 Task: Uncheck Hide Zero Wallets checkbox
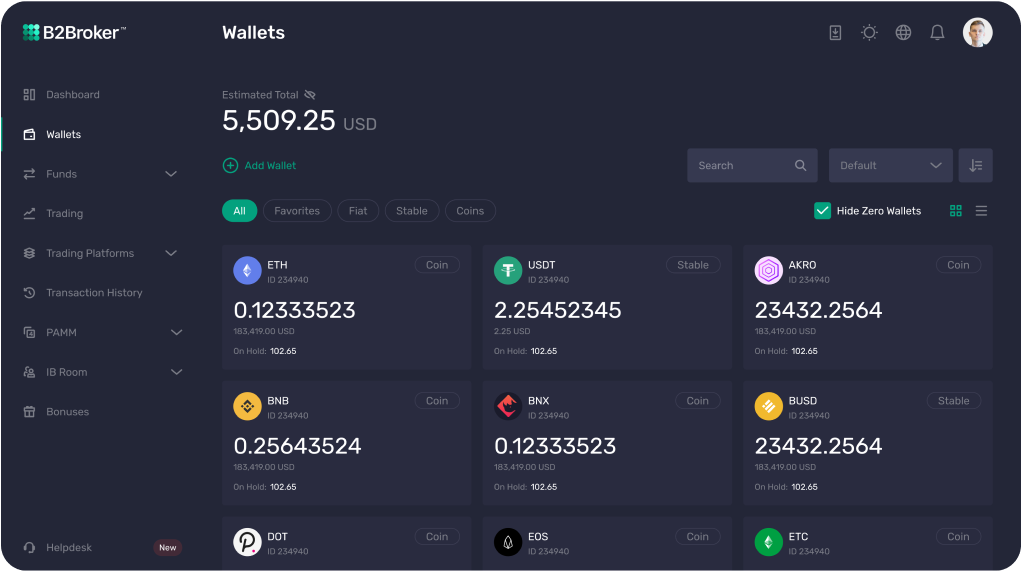click(822, 211)
